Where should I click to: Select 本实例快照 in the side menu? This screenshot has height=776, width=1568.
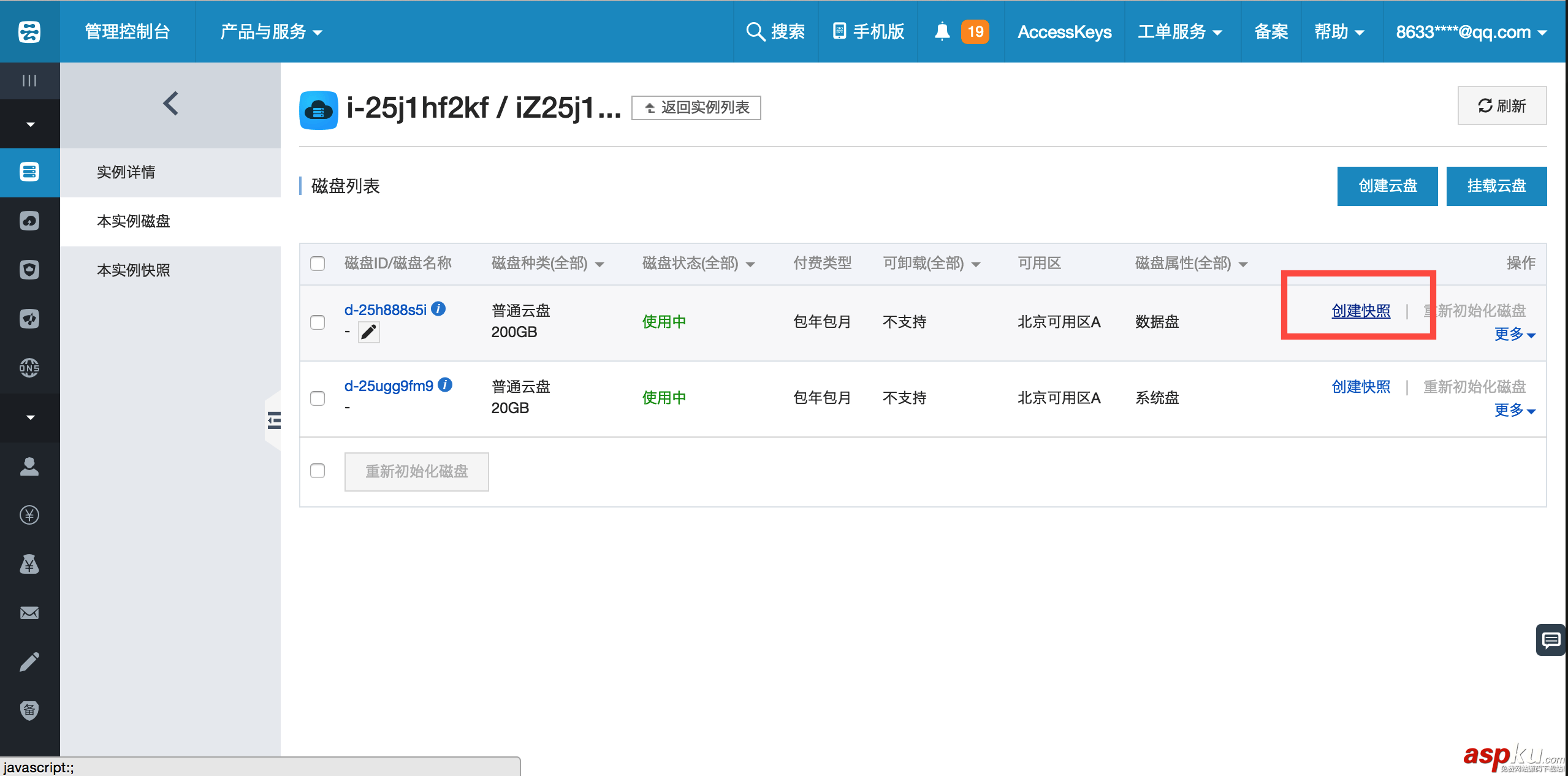pyautogui.click(x=134, y=270)
